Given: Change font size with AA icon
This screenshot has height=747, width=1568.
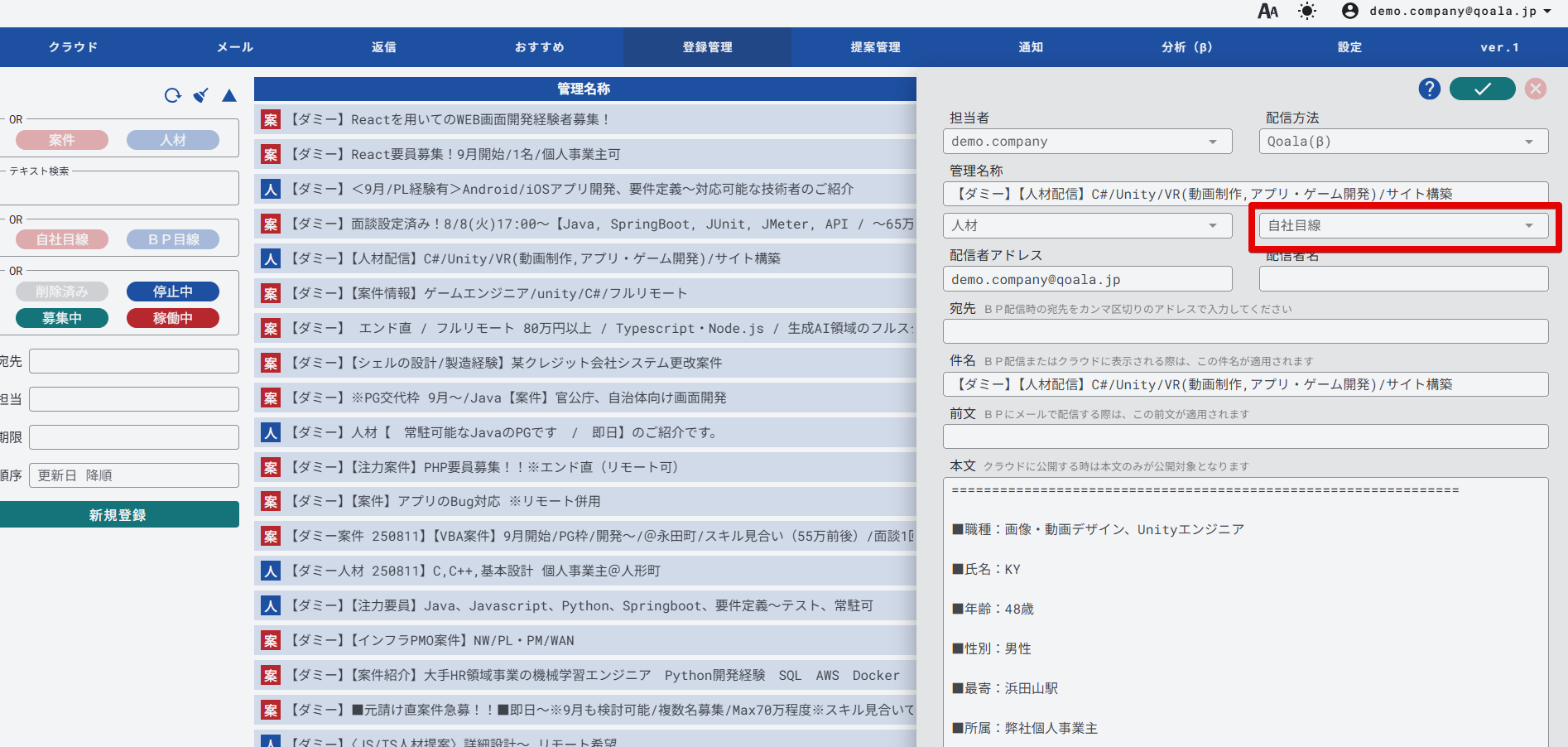Looking at the screenshot, I should click(x=1267, y=11).
